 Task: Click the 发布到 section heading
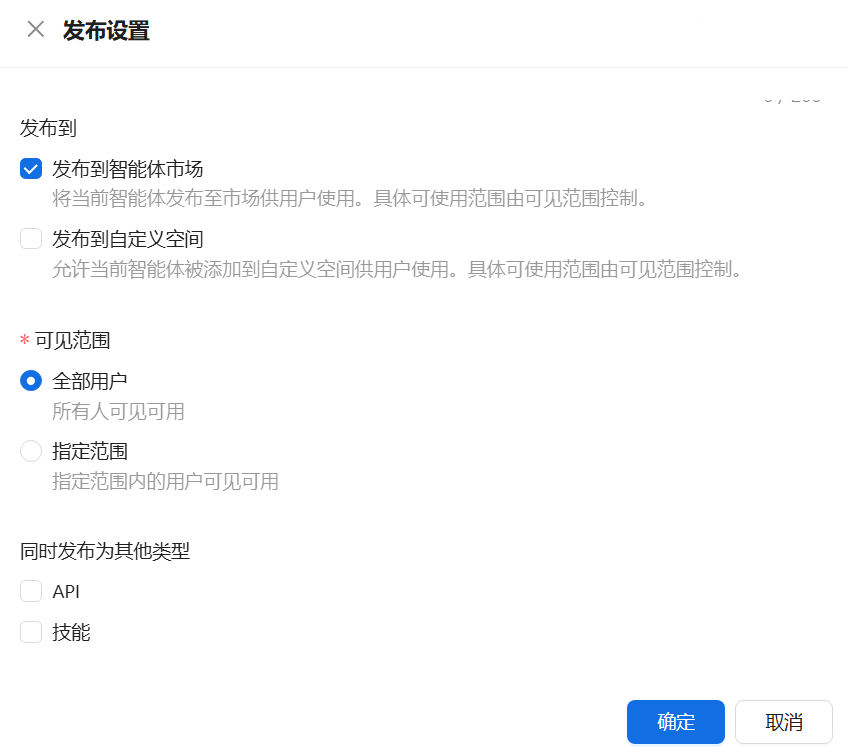pyautogui.click(x=49, y=128)
